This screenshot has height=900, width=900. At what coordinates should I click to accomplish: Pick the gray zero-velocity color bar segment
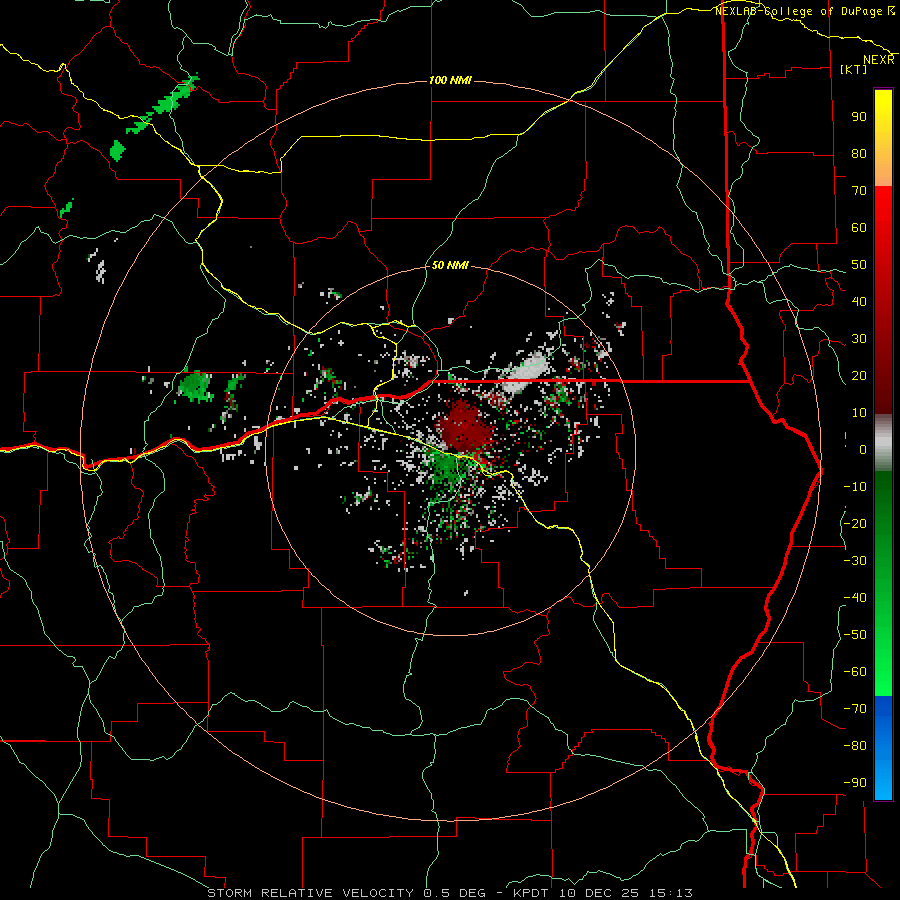(x=883, y=443)
